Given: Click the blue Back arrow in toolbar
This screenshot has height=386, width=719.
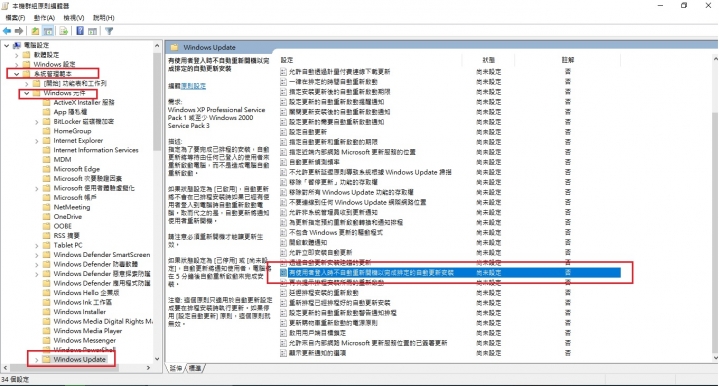Looking at the screenshot, I should pyautogui.click(x=7, y=31).
